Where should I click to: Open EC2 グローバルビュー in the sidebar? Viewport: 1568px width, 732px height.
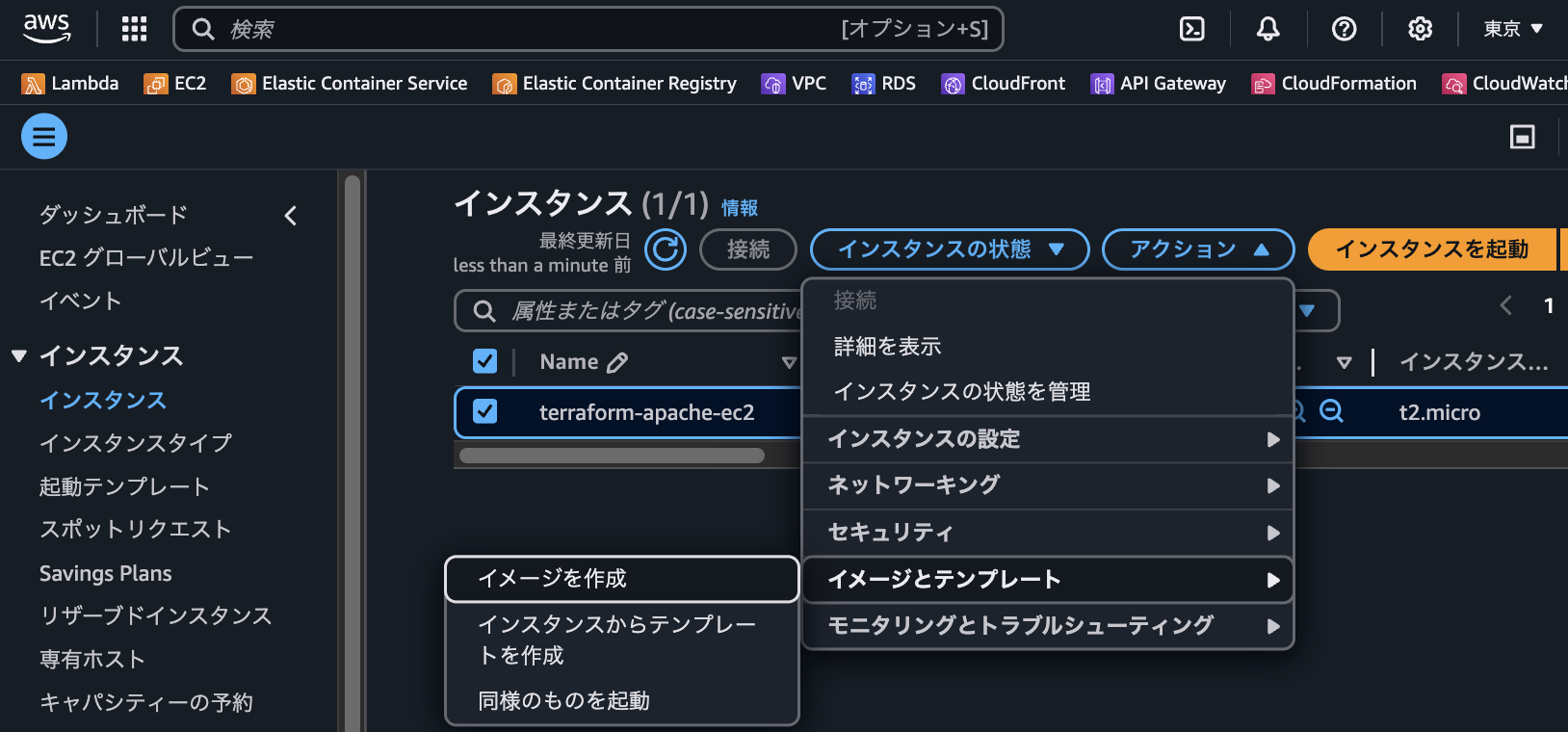[146, 258]
